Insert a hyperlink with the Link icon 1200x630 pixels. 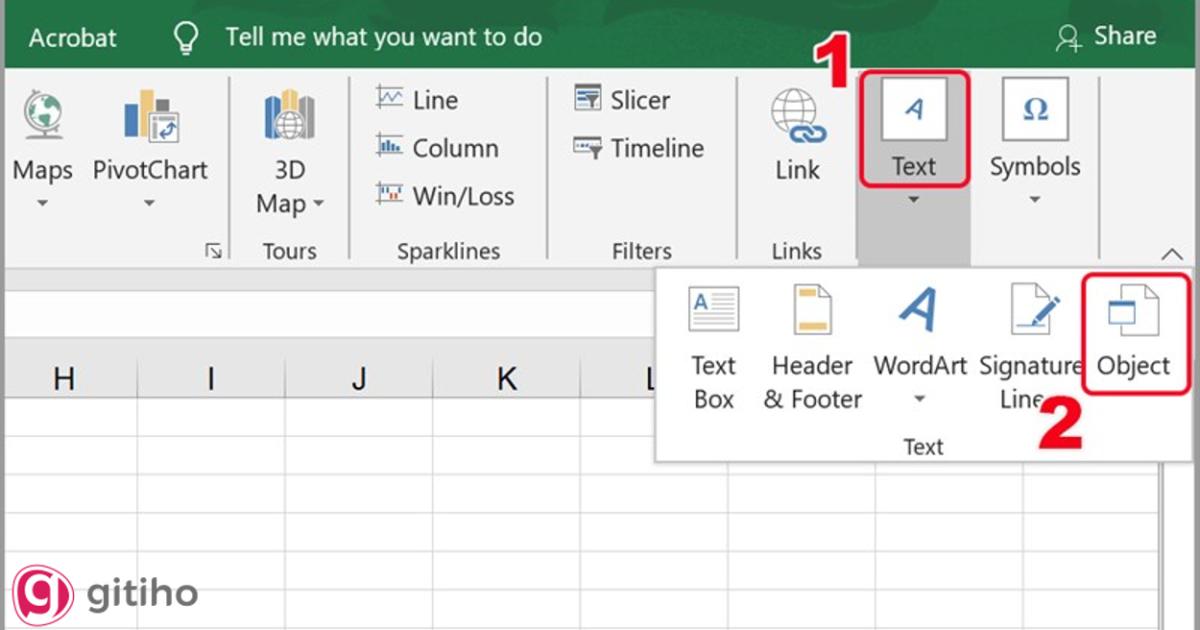(x=796, y=130)
